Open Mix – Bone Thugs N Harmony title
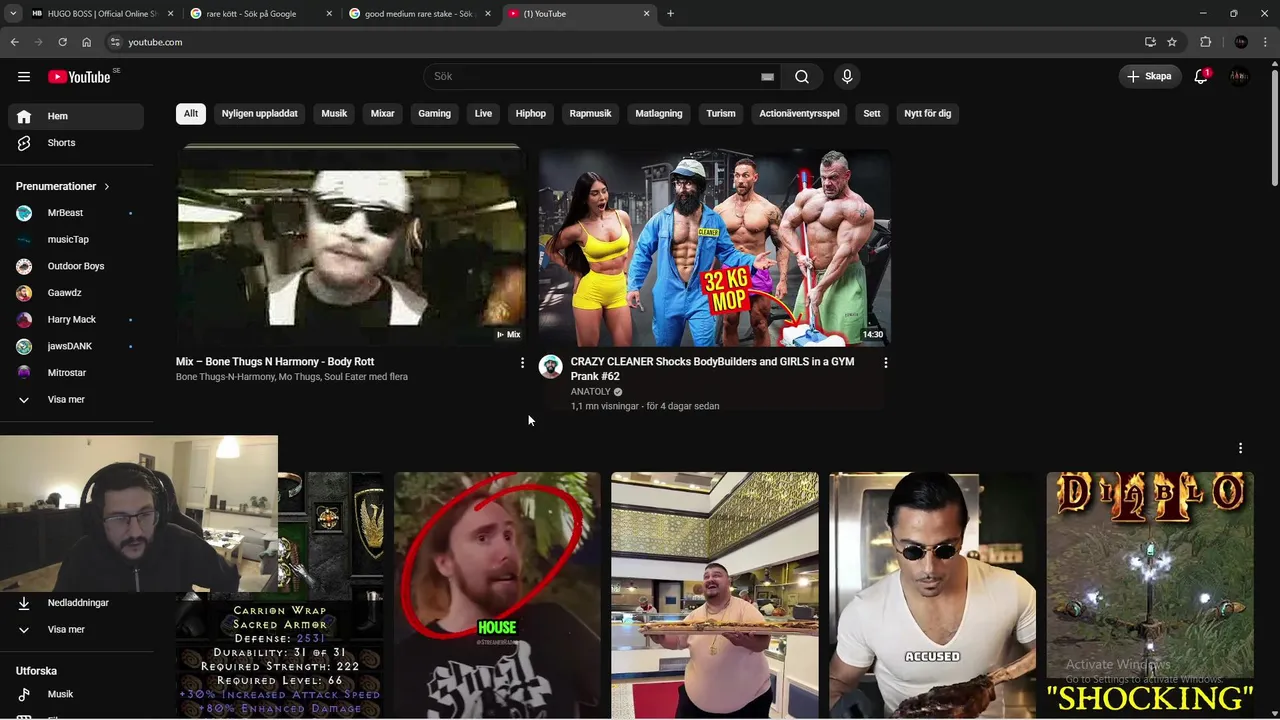This screenshot has width=1280, height=720. tap(275, 362)
